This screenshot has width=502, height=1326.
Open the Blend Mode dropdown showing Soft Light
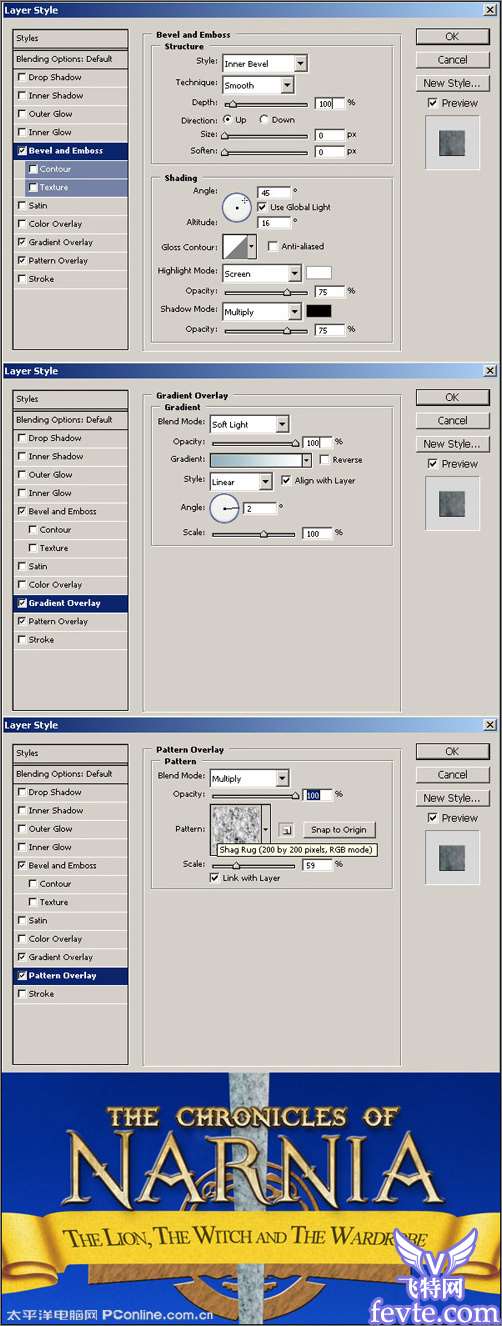click(x=249, y=424)
